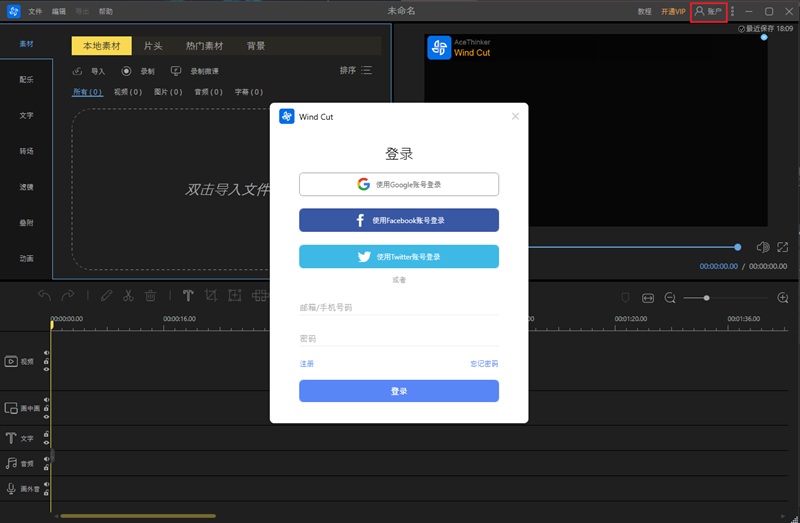This screenshot has width=800, height=523.
Task: Lock the 文字 track
Action: pos(46,434)
